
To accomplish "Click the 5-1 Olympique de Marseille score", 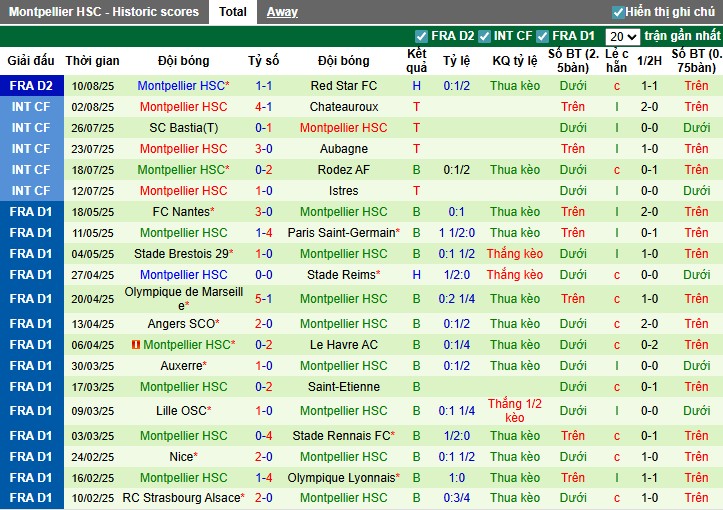I will point(263,298).
